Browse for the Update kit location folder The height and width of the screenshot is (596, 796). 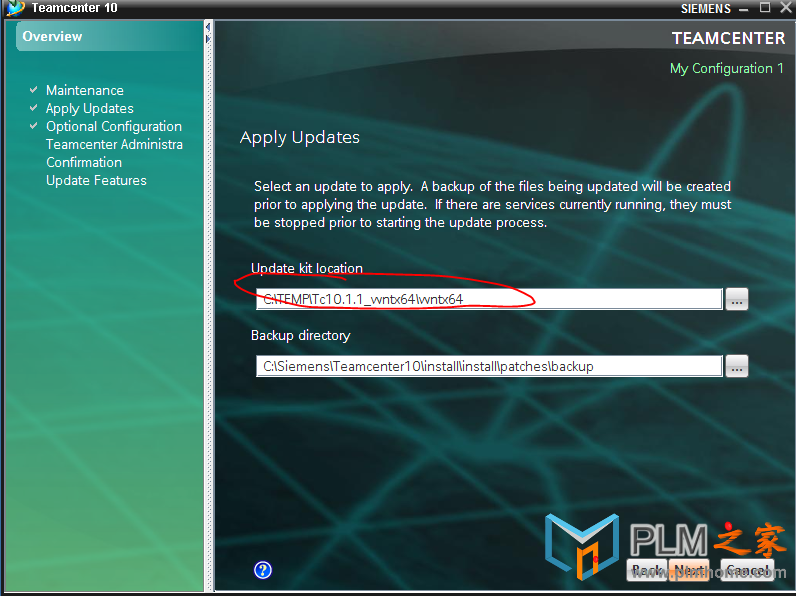tap(737, 299)
